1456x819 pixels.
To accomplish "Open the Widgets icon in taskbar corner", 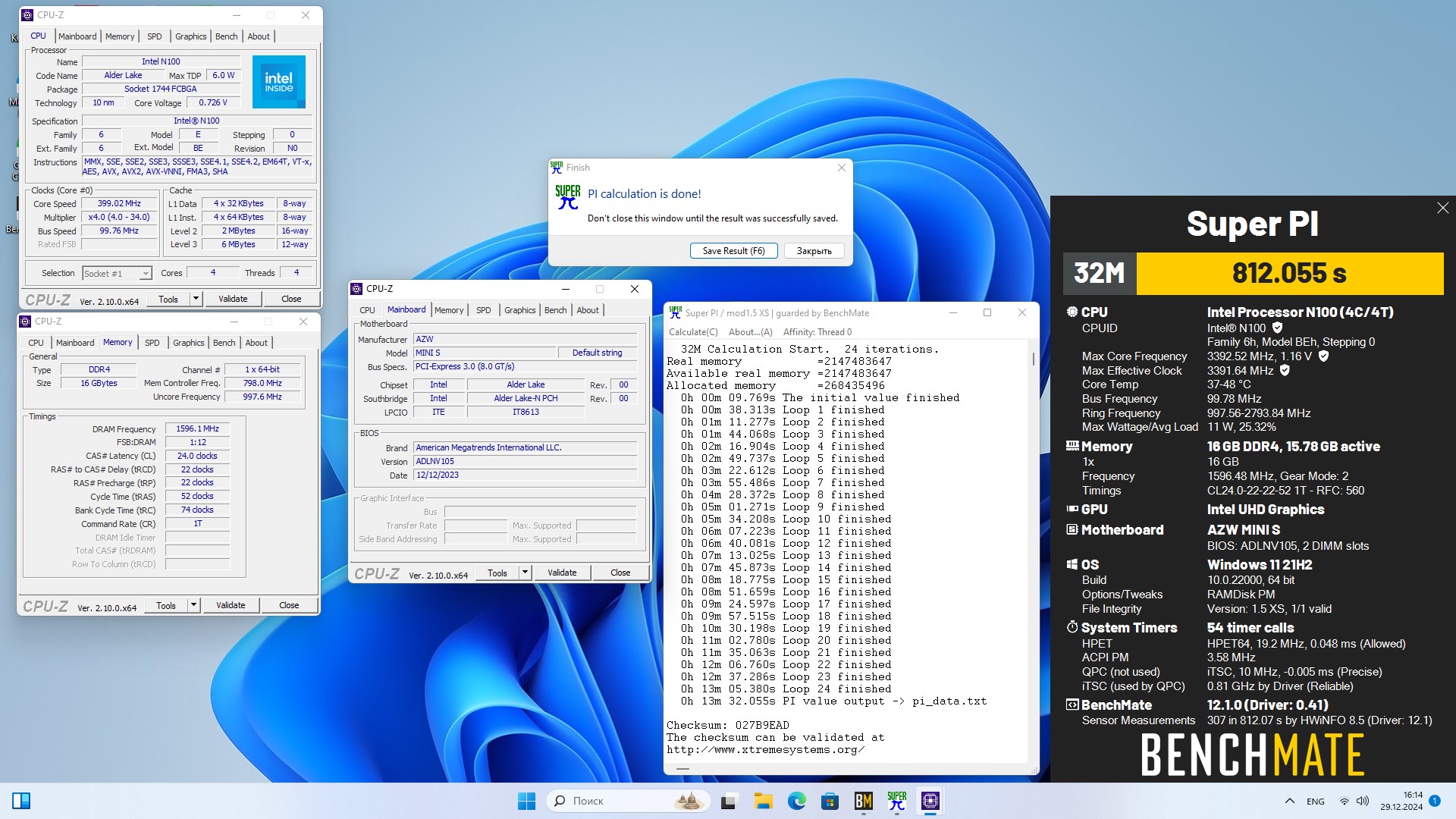I will click(x=21, y=801).
